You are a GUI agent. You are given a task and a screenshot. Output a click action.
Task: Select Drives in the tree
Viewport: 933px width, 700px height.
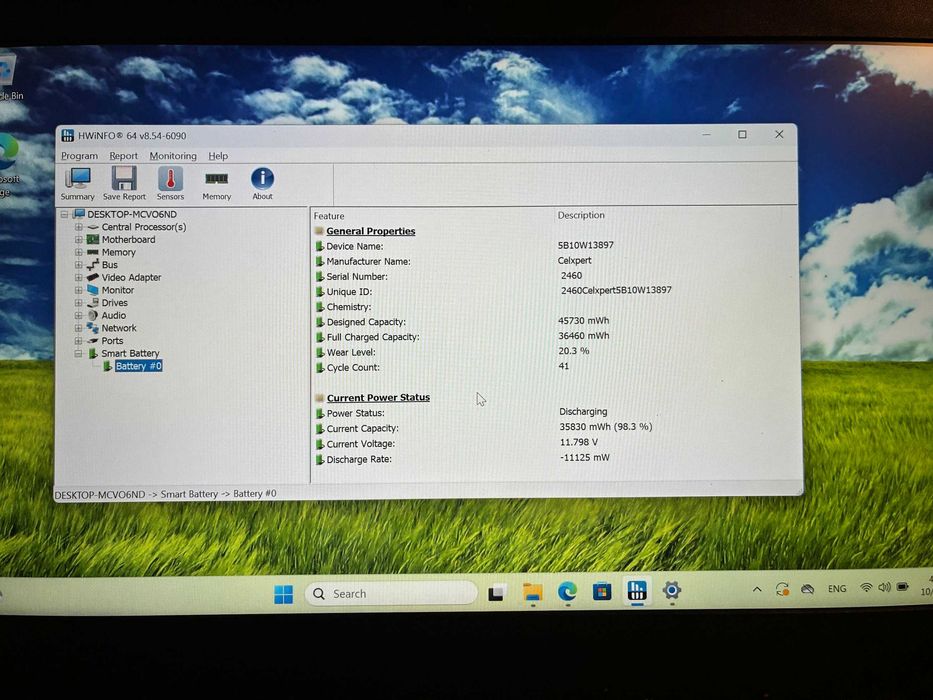tap(114, 303)
